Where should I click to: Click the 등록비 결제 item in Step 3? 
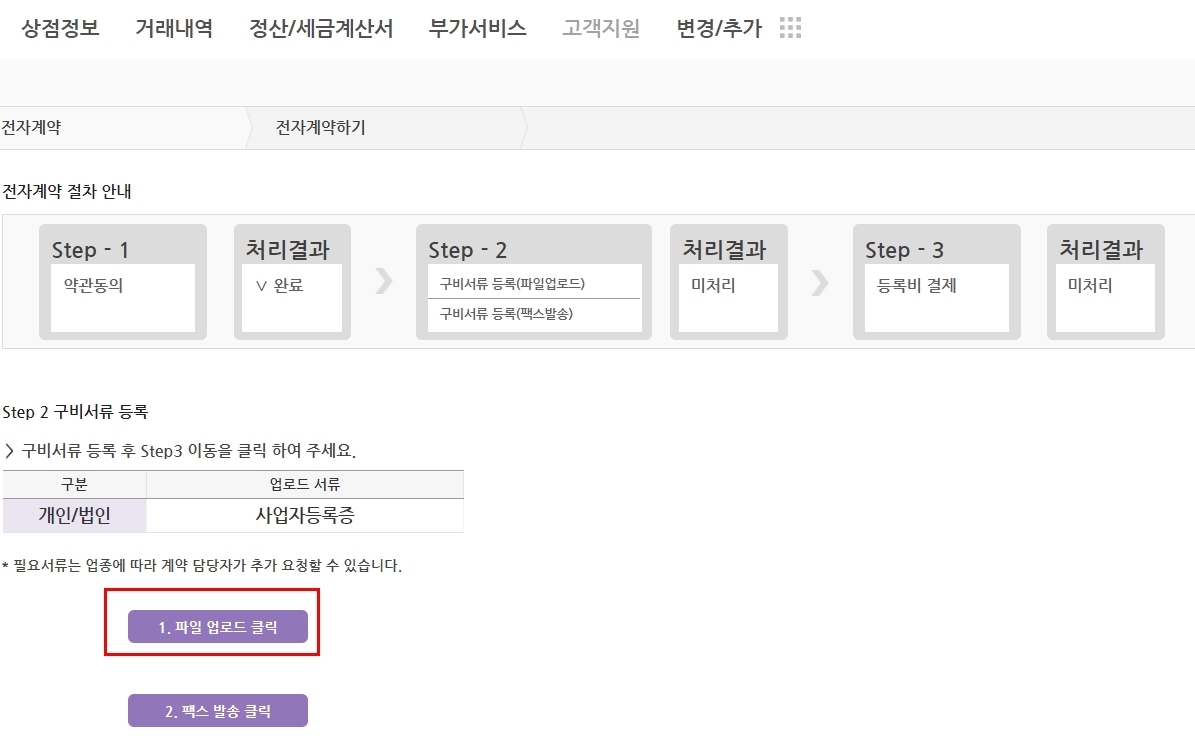(x=916, y=285)
